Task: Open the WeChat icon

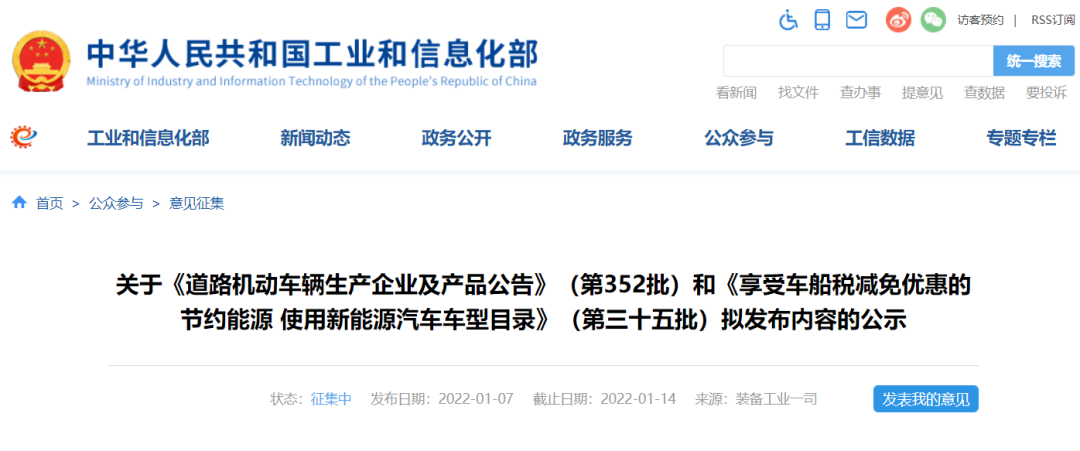Action: (x=933, y=19)
